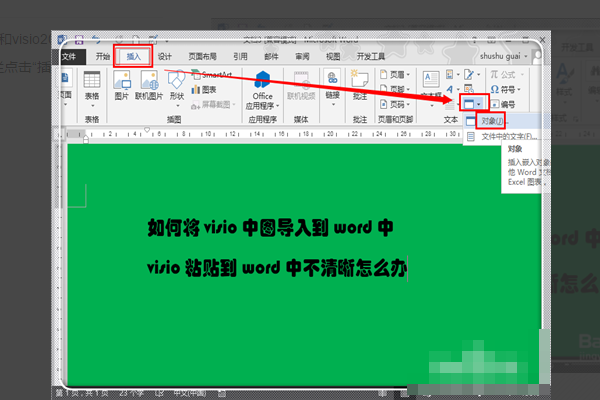This screenshot has width=600, height=400.
Task: Click the page count in the status bar
Action: point(82,393)
